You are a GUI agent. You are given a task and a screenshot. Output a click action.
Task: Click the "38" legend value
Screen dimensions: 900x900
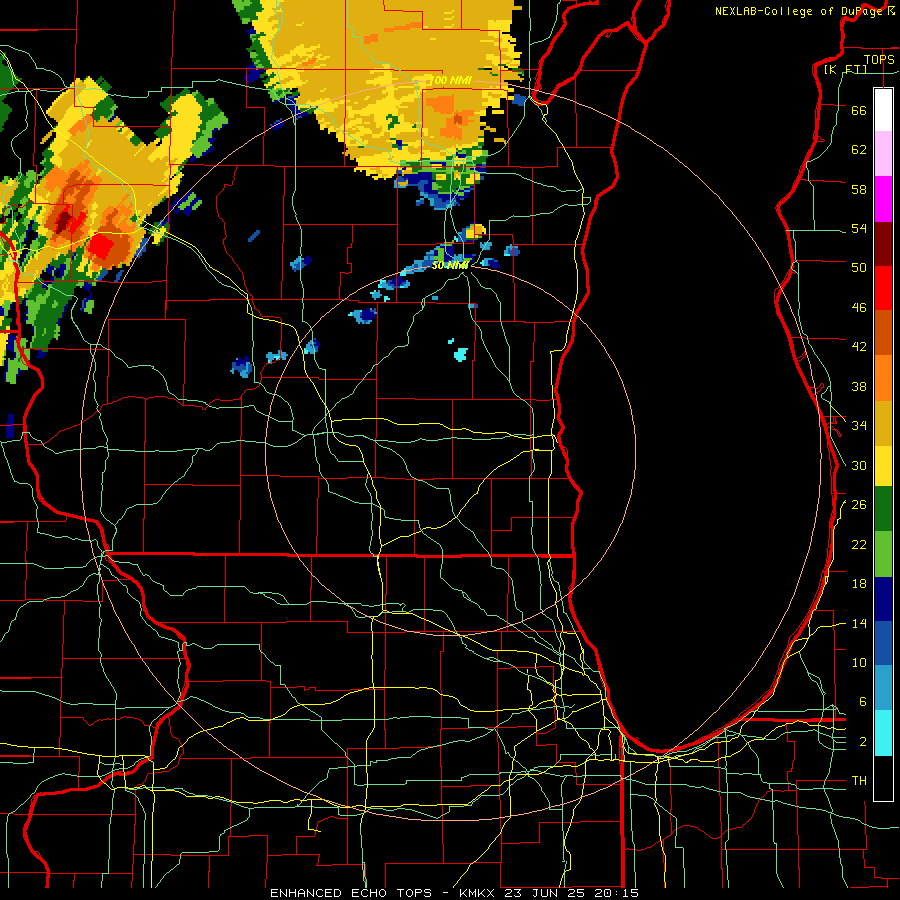(x=859, y=386)
